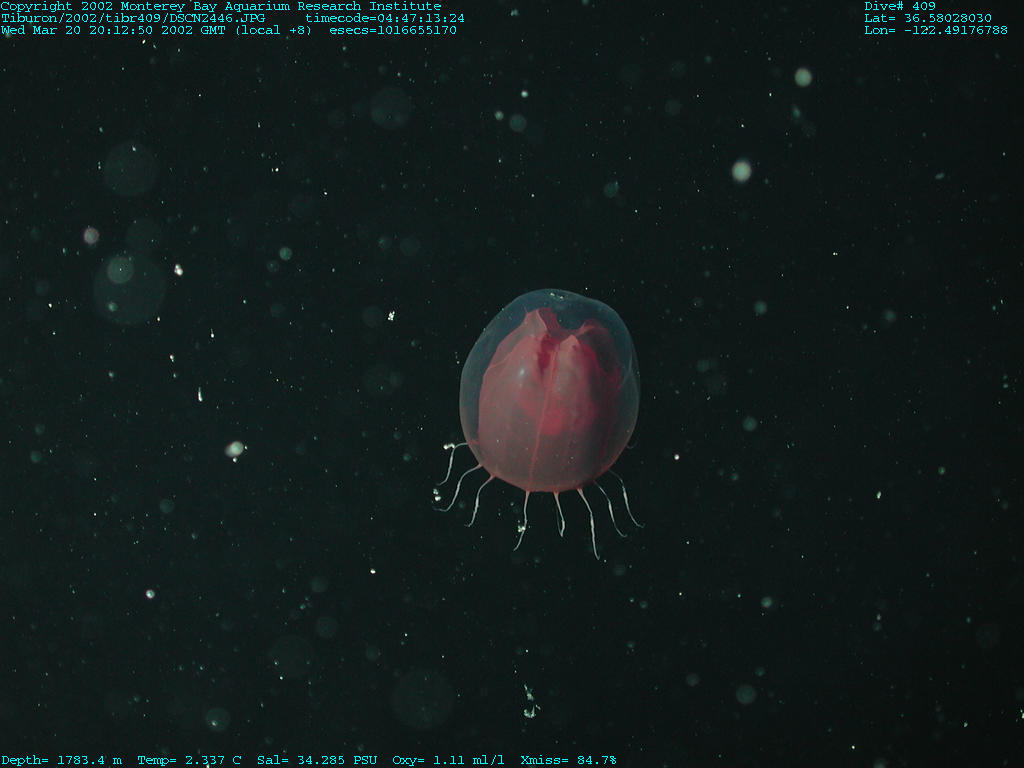Screen dimensions: 1024x768
Task: Click the Lat= 36.58028030 readout
Action: coord(928,18)
